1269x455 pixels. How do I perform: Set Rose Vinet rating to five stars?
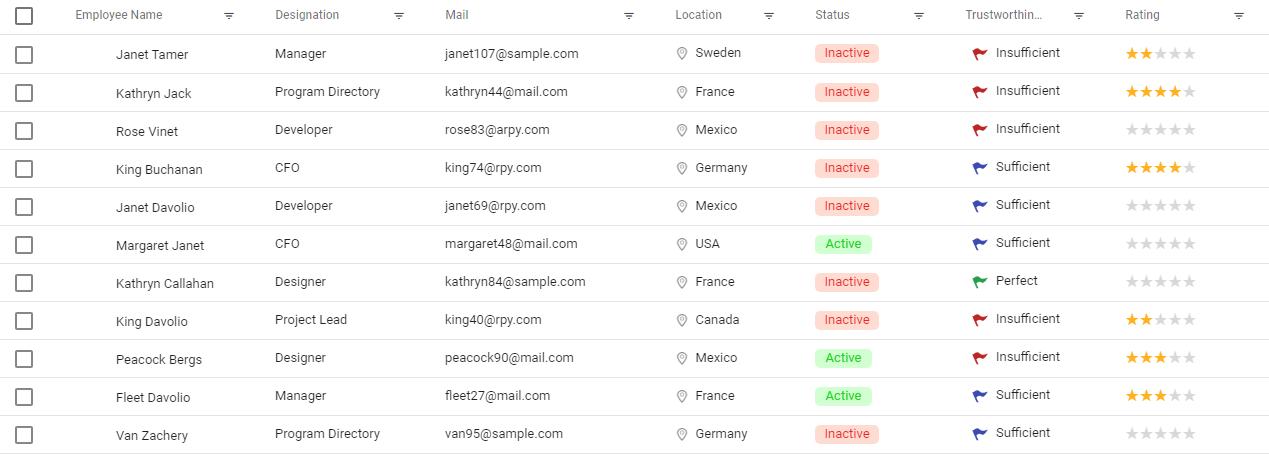click(1189, 130)
